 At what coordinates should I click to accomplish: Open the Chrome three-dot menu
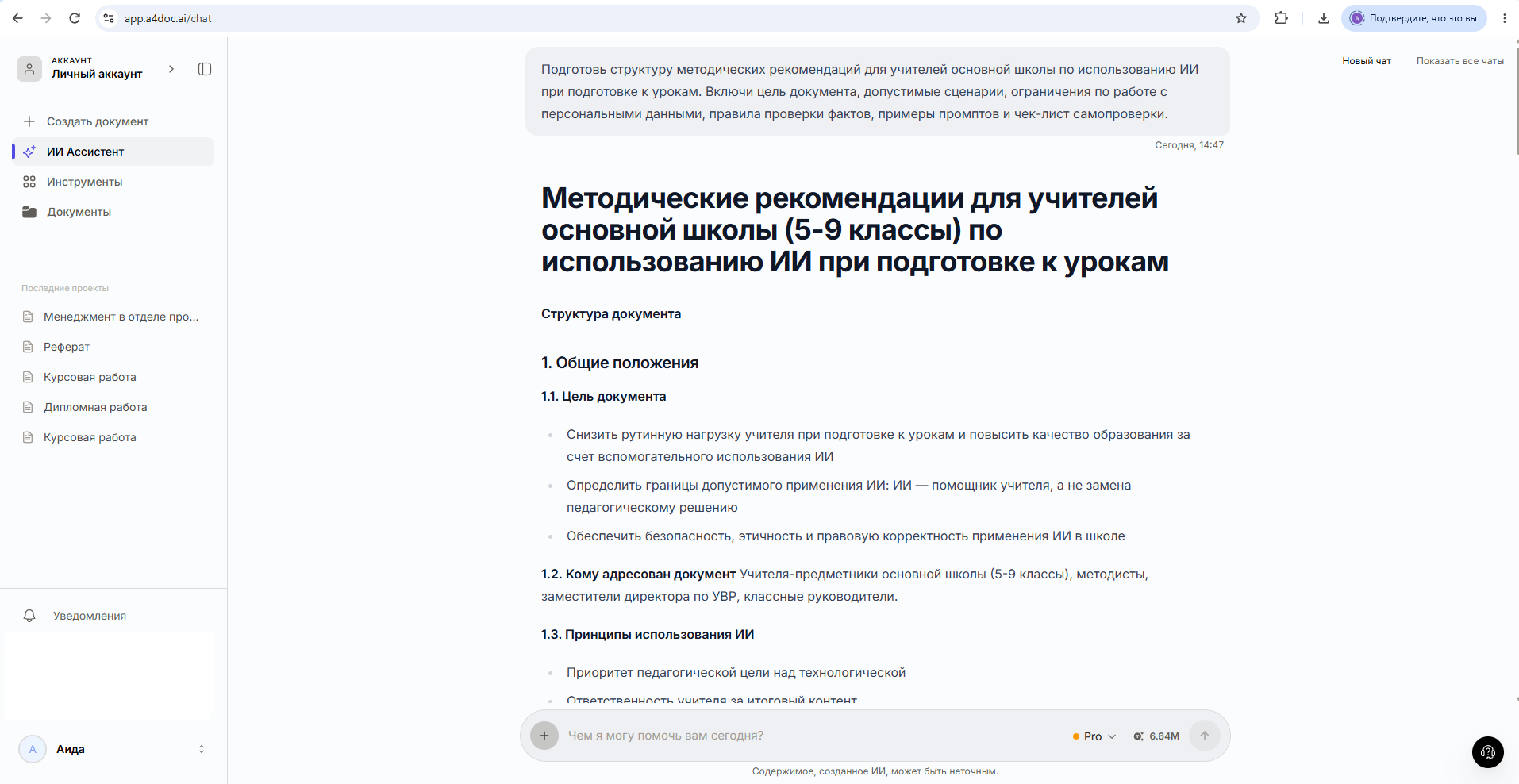click(x=1505, y=18)
